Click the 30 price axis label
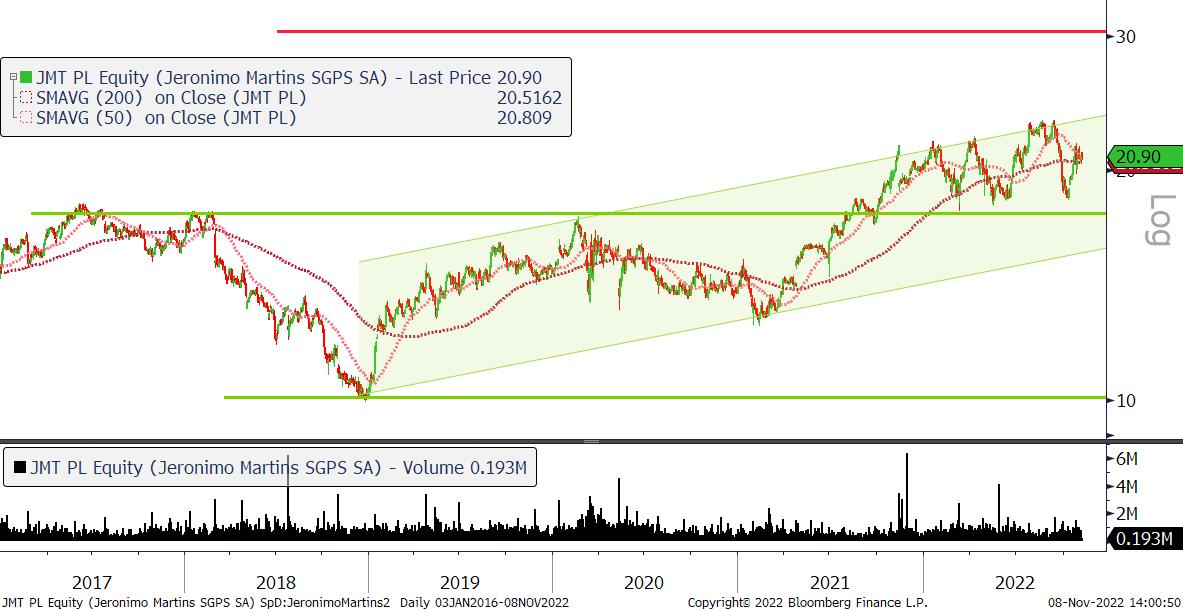1183x611 pixels. coord(1126,36)
